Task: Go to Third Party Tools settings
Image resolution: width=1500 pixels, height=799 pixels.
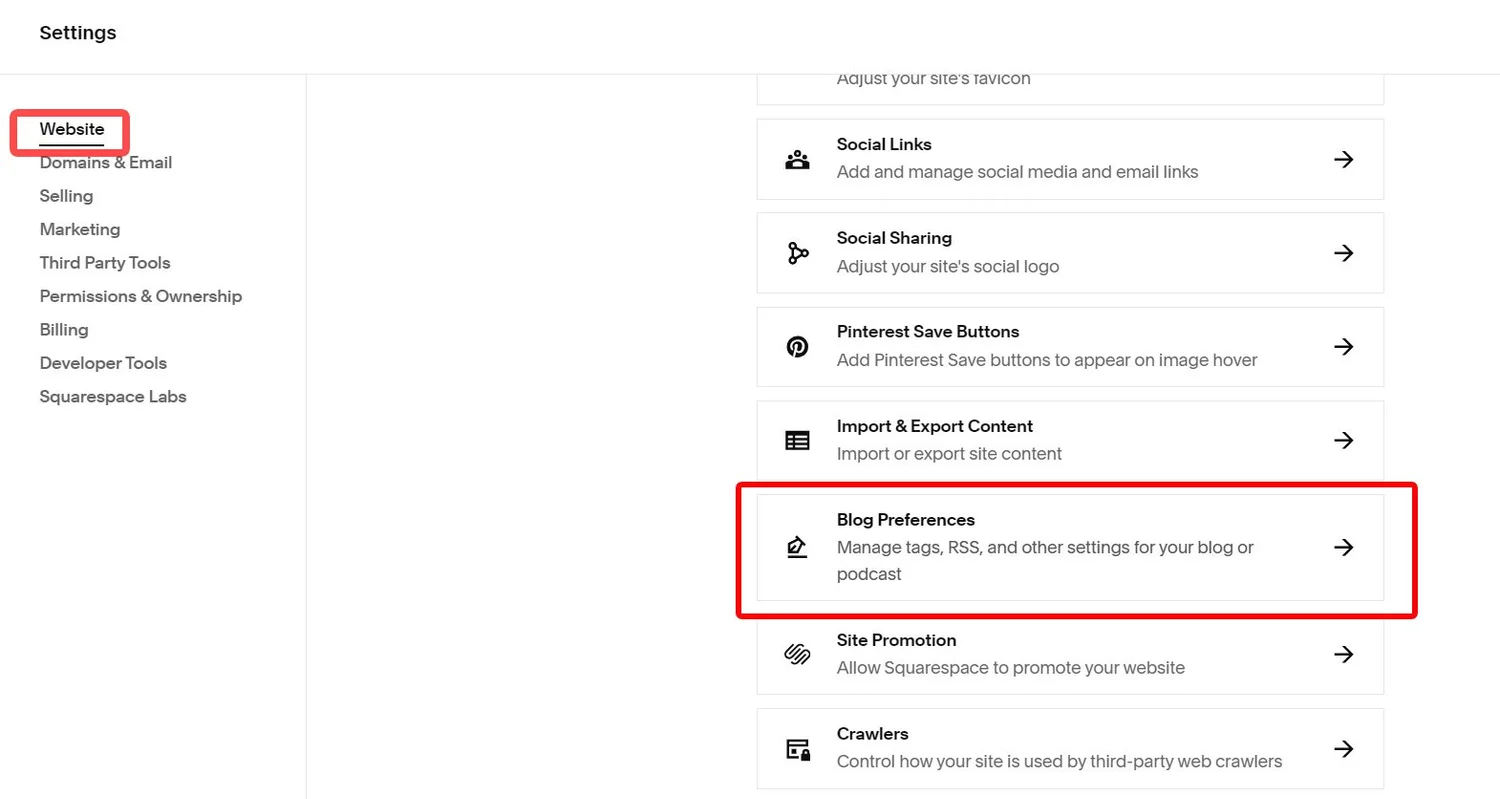Action: click(105, 262)
